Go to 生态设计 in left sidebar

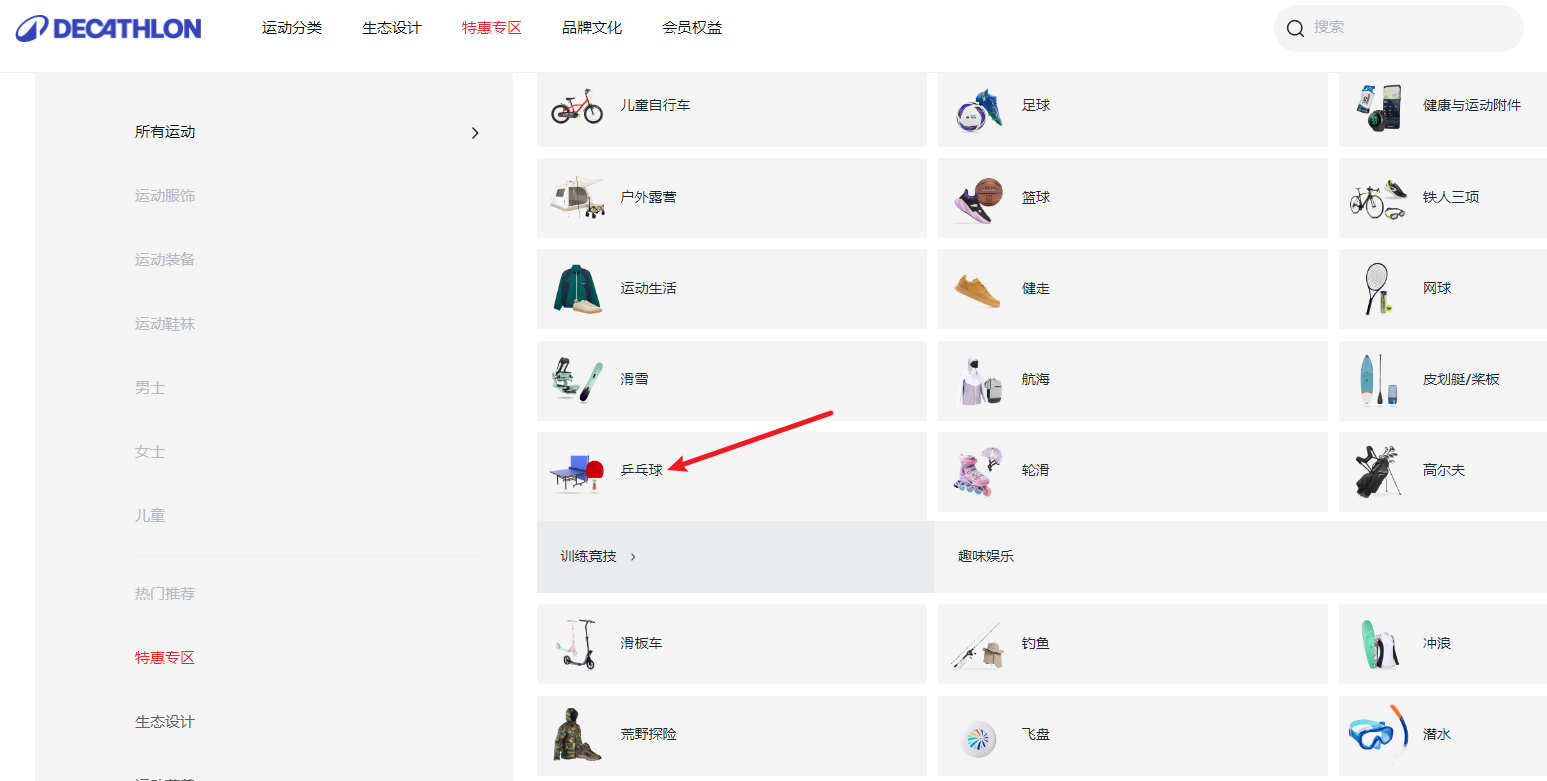coord(165,722)
